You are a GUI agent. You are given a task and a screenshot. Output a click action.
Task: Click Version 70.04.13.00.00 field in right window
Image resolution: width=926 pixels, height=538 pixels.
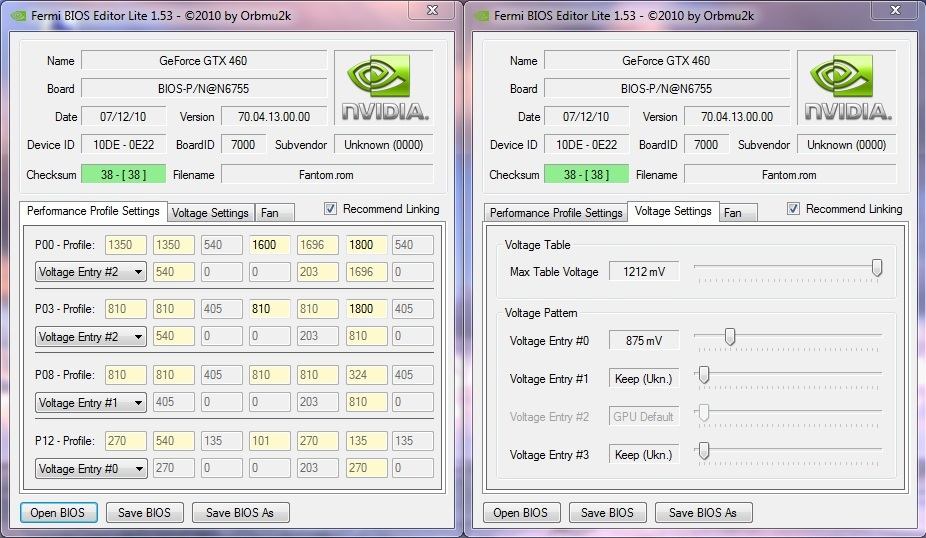[737, 116]
